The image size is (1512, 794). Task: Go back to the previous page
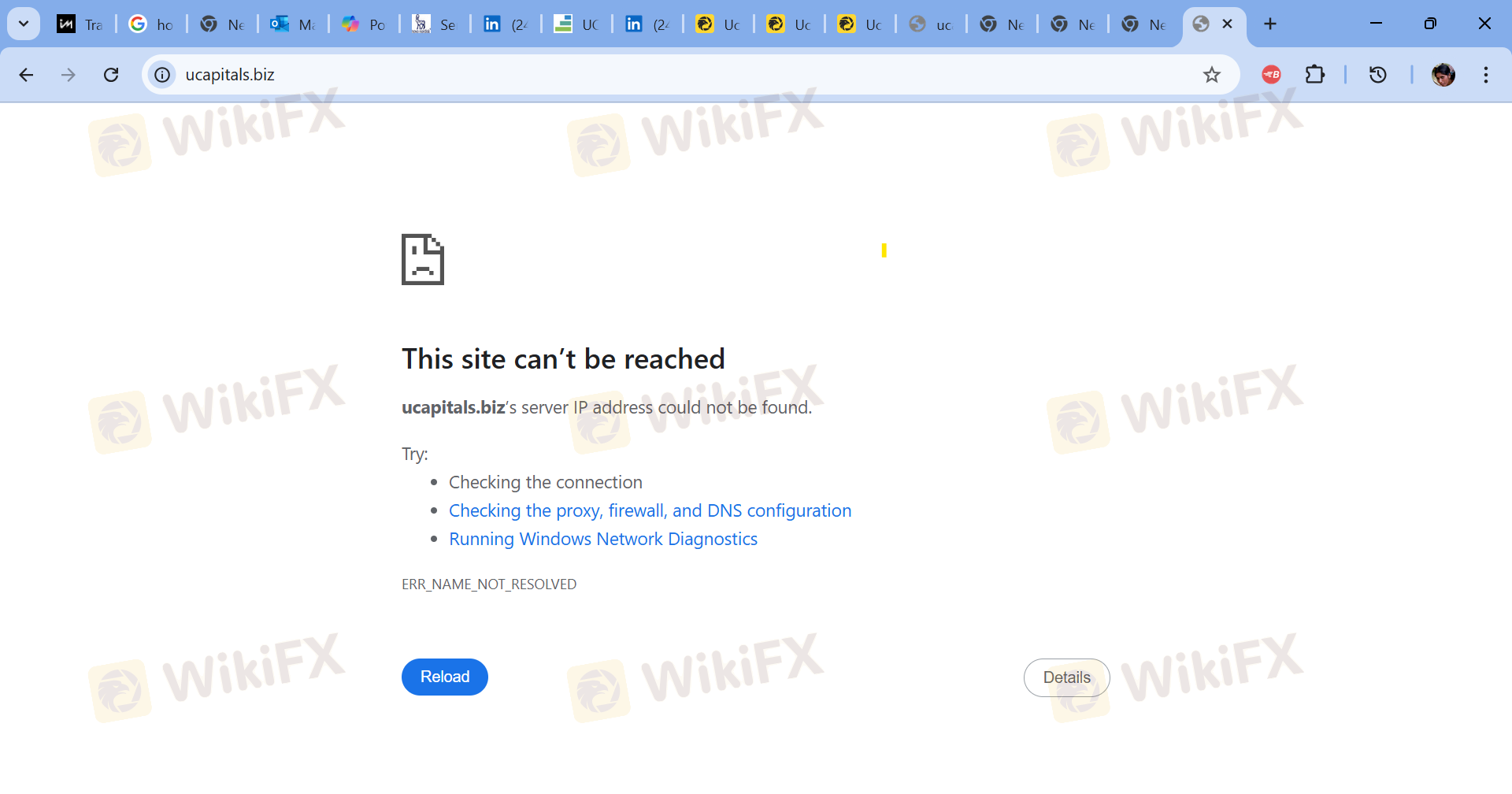click(x=26, y=75)
